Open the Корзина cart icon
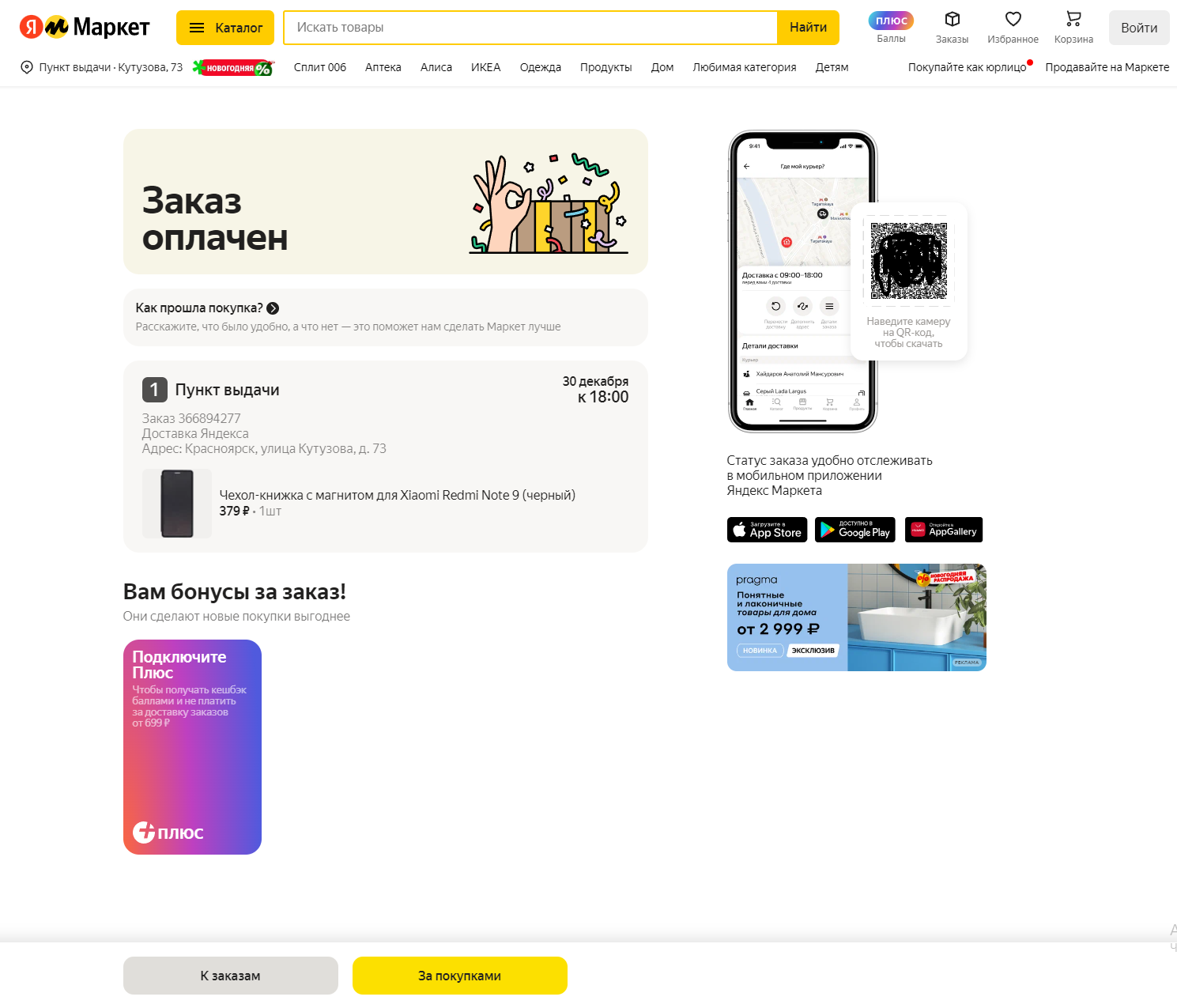Screen dimensions: 1177x1008 1073,19
